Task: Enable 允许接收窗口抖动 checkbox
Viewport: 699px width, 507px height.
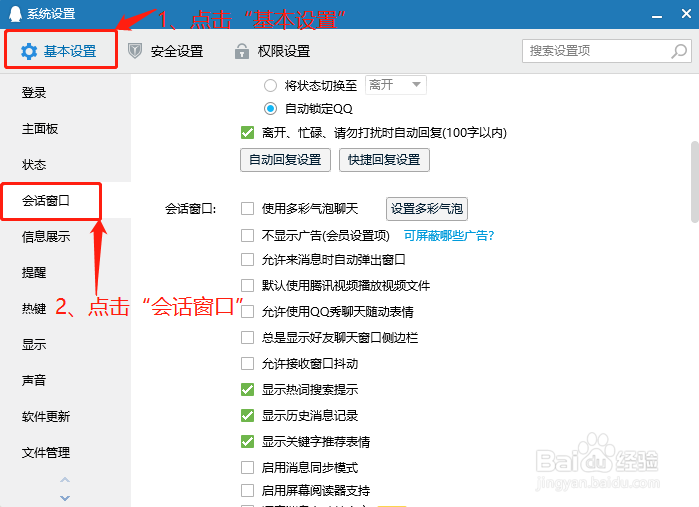Action: (247, 363)
